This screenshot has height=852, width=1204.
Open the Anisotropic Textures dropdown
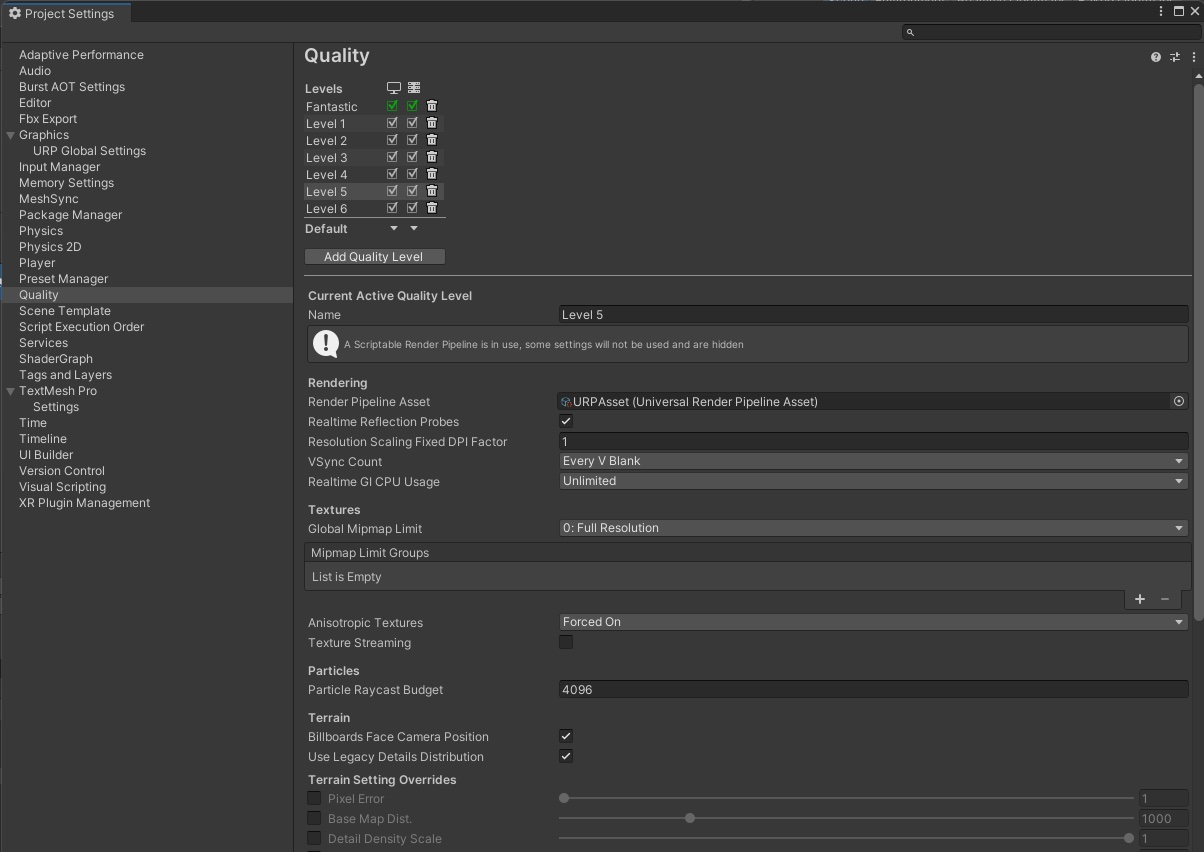click(873, 622)
